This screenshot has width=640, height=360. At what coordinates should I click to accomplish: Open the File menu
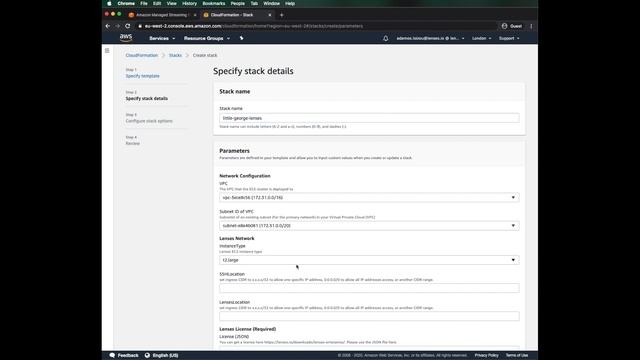(144, 3)
